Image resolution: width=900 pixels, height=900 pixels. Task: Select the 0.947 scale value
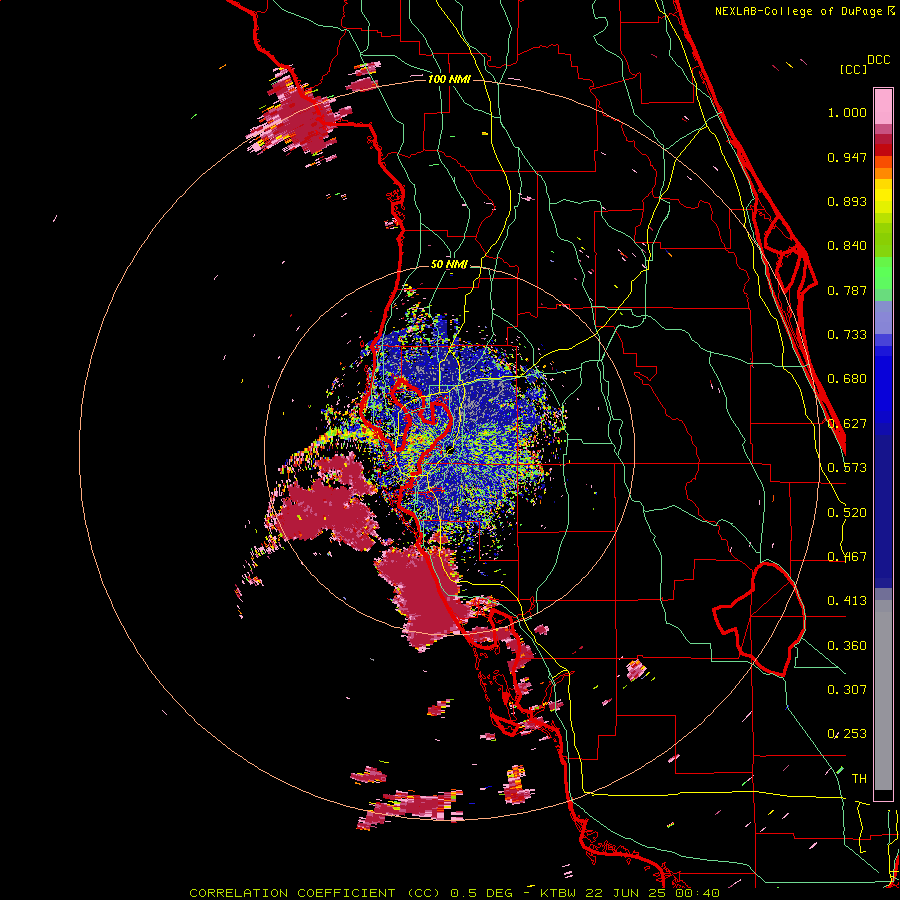[x=847, y=157]
